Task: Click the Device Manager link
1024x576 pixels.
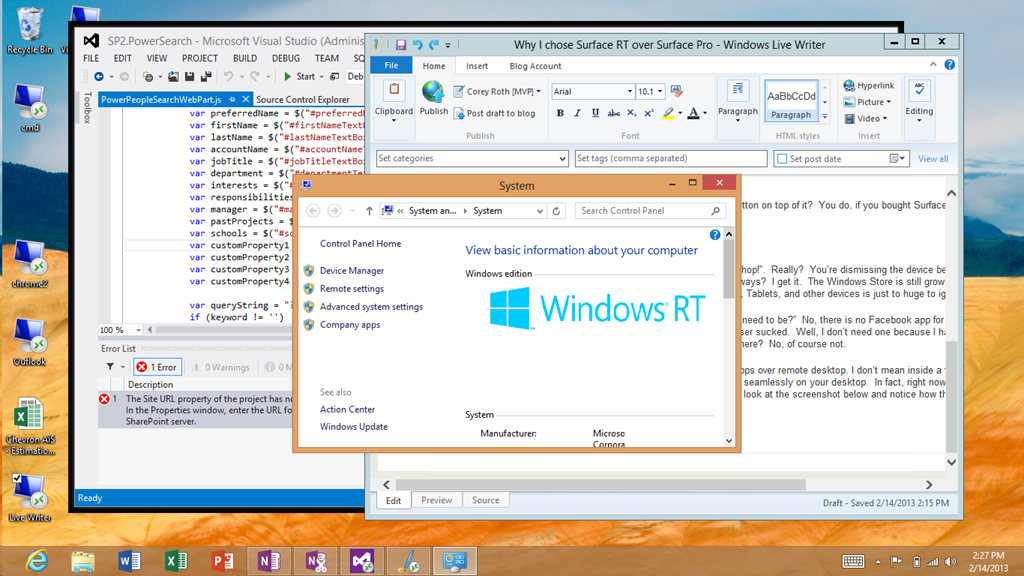Action: point(352,270)
